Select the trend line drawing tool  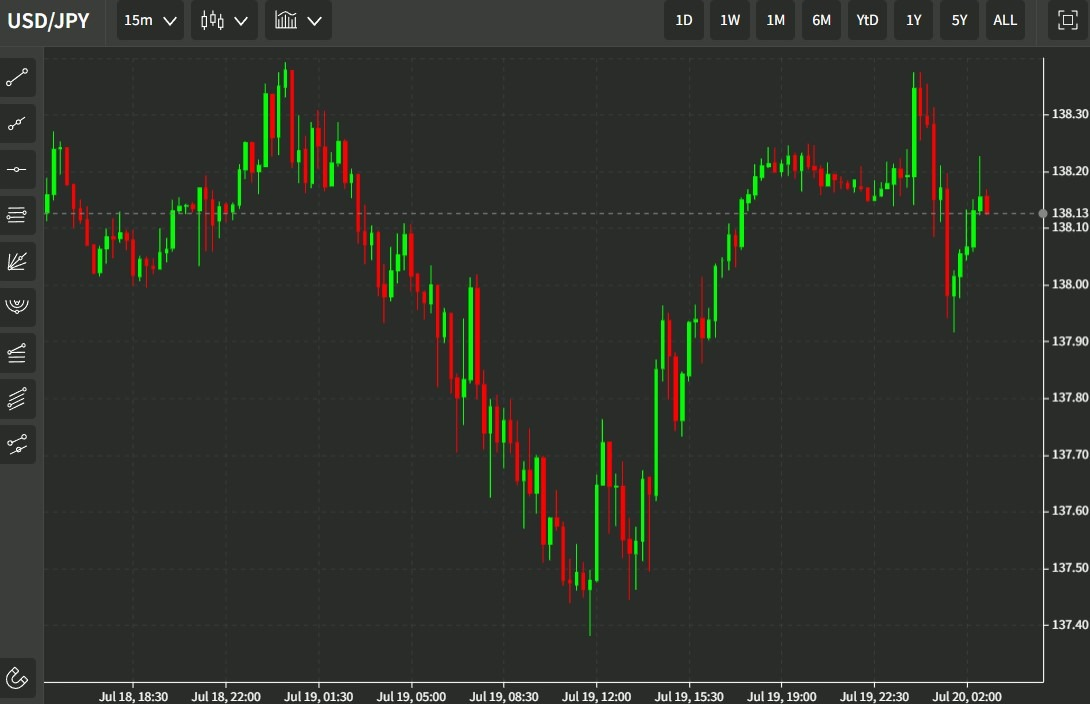17,77
